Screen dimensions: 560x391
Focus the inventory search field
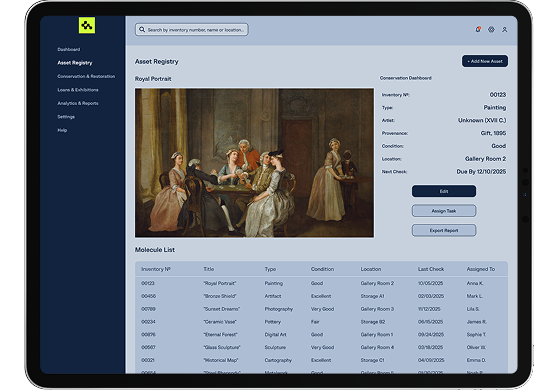coord(192,30)
